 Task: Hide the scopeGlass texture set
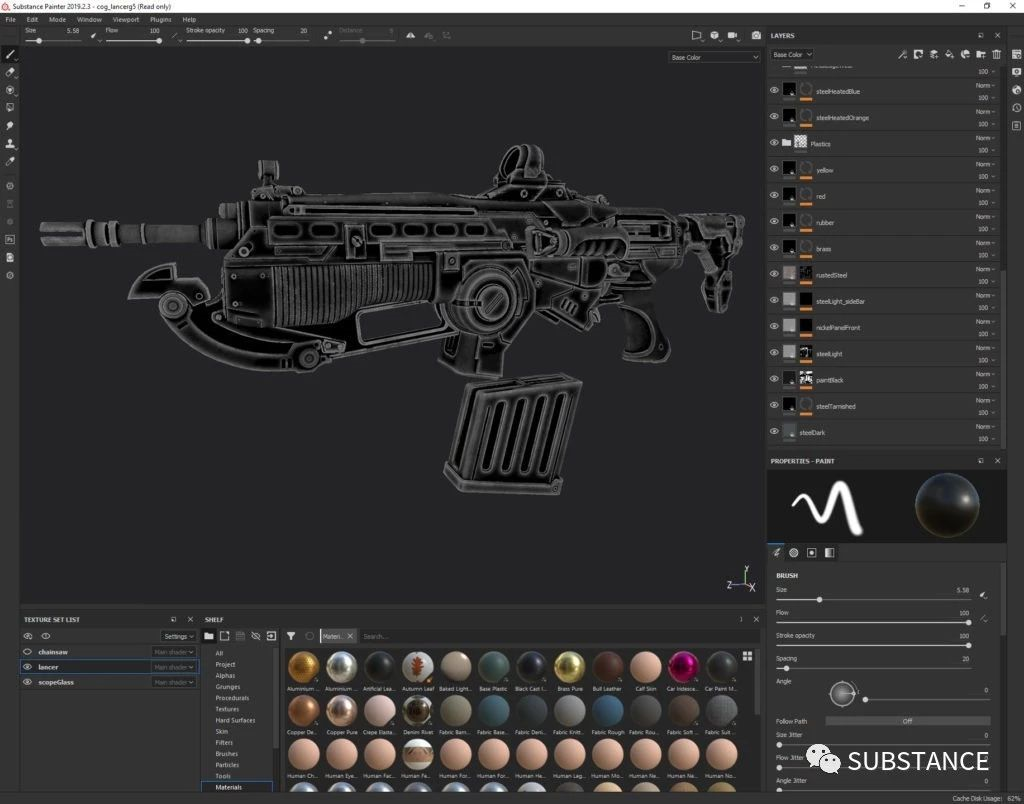click(x=27, y=682)
